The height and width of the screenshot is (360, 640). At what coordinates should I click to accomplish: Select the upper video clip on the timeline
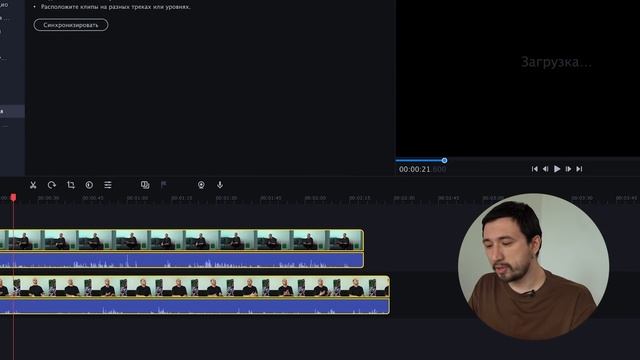click(x=182, y=240)
